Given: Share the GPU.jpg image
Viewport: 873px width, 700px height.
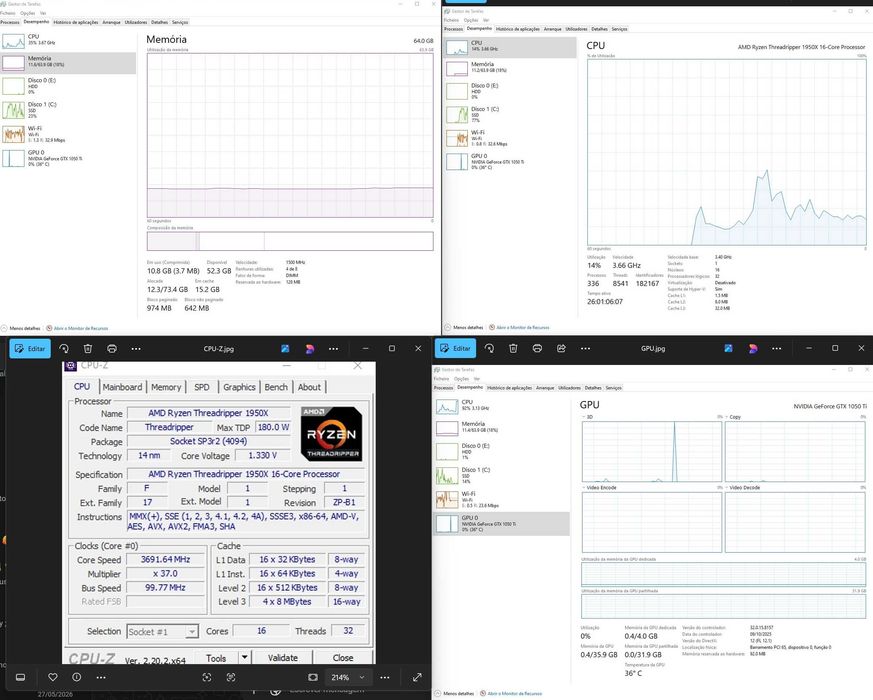Looking at the screenshot, I should click(x=561, y=348).
